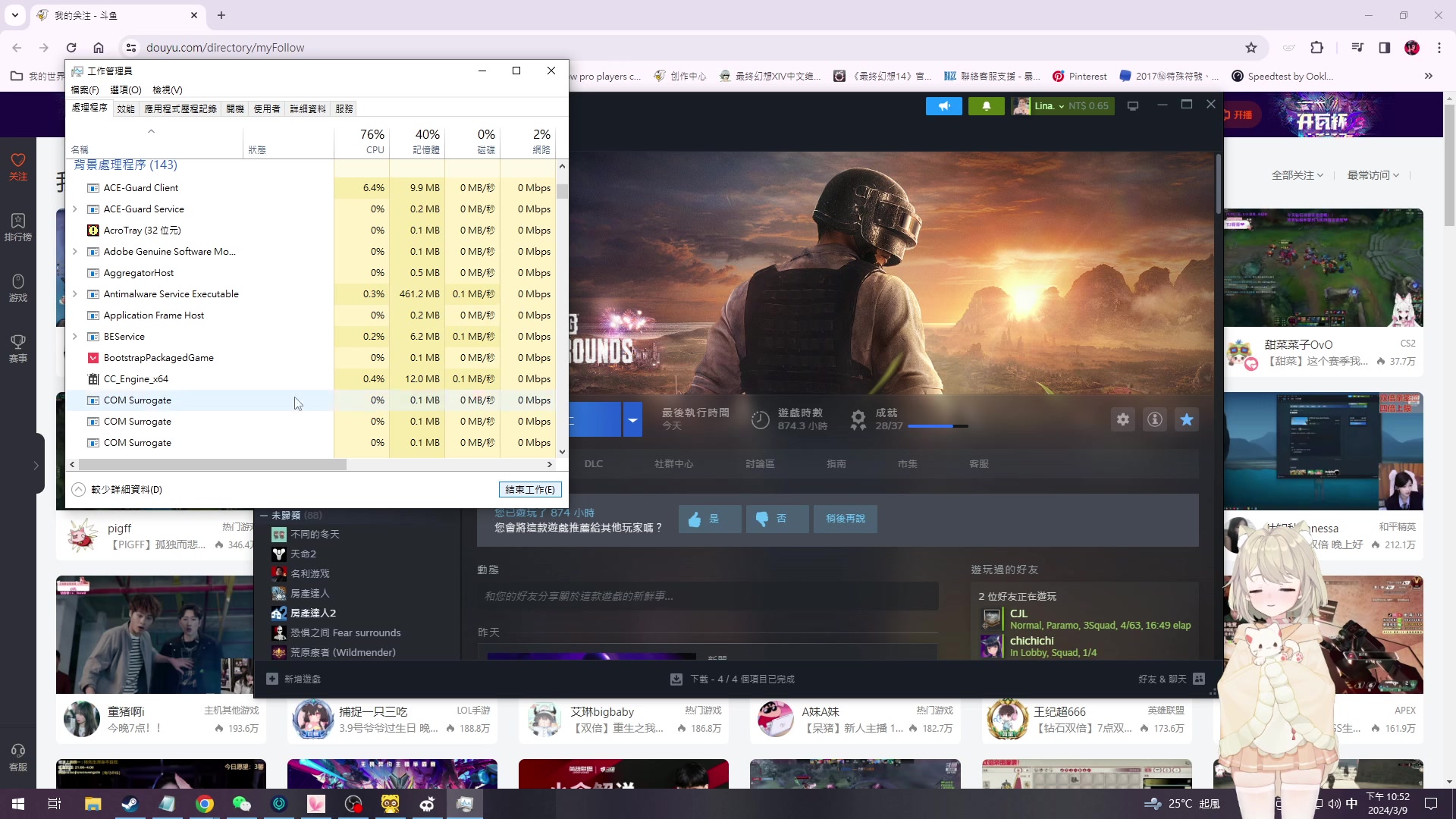Collapse to 較少詳細資料 view
Image resolution: width=1456 pixels, height=819 pixels.
(x=118, y=490)
